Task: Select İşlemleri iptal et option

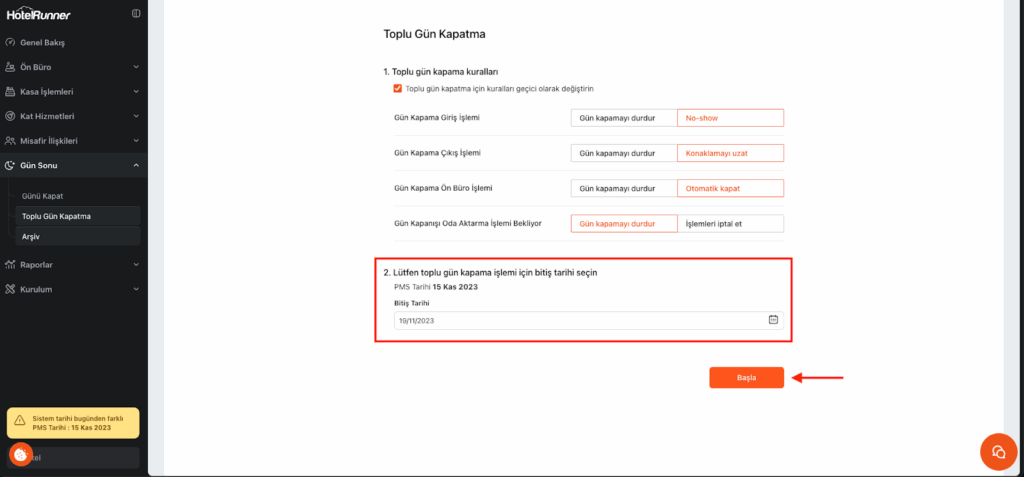Action: coord(730,223)
